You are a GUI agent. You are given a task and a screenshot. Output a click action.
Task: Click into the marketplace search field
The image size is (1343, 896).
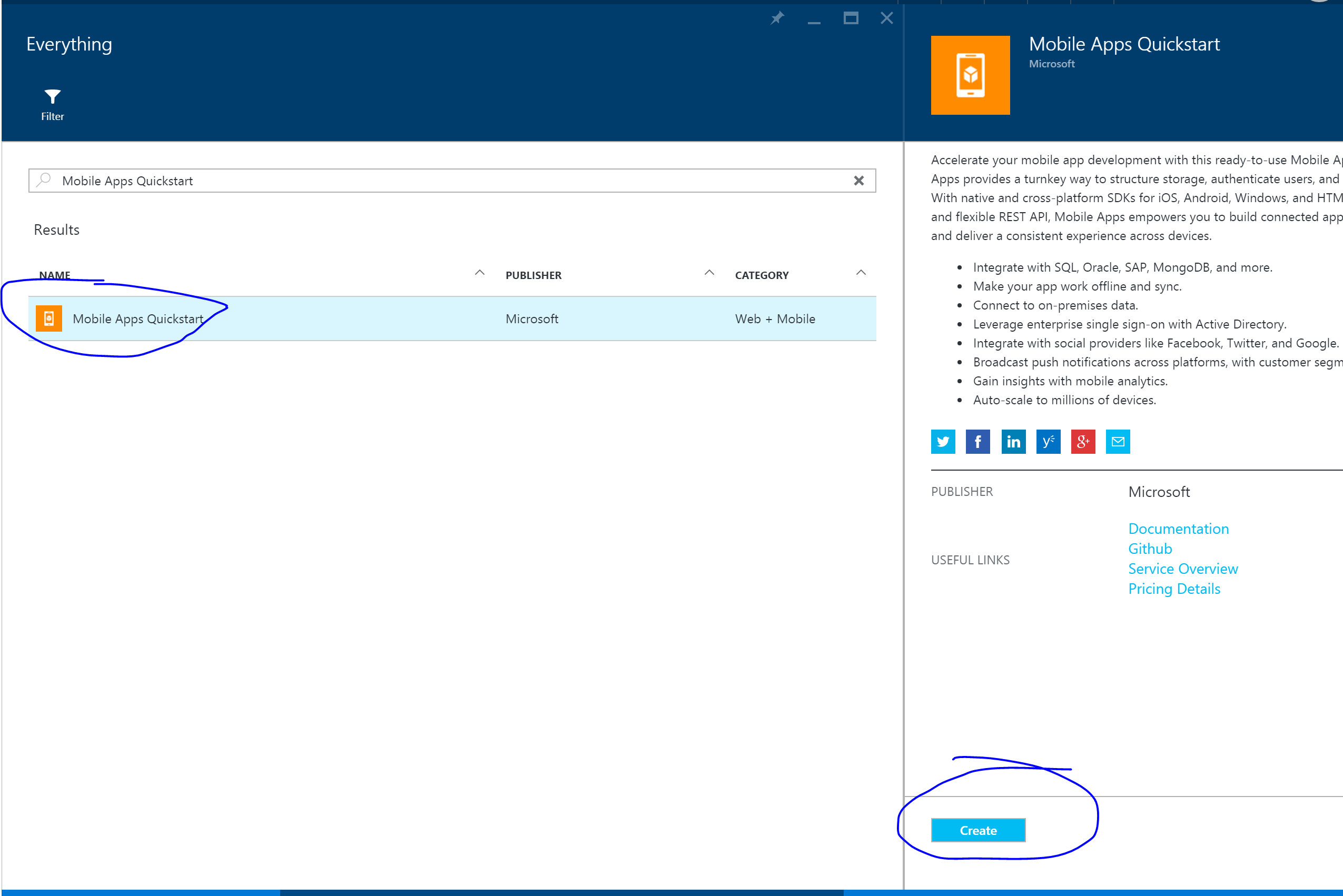[446, 181]
